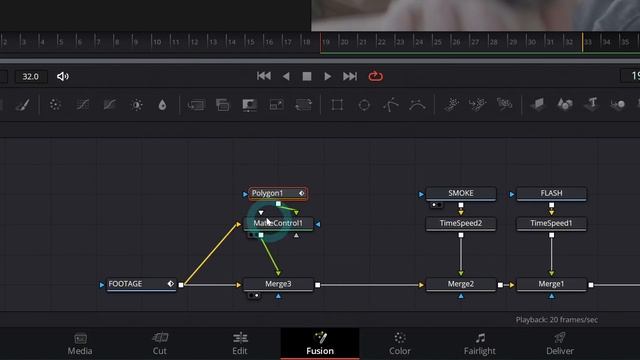Click frame 10 on the time ruler
The height and width of the screenshot is (360, 640).
pyautogui.click(x=156, y=42)
